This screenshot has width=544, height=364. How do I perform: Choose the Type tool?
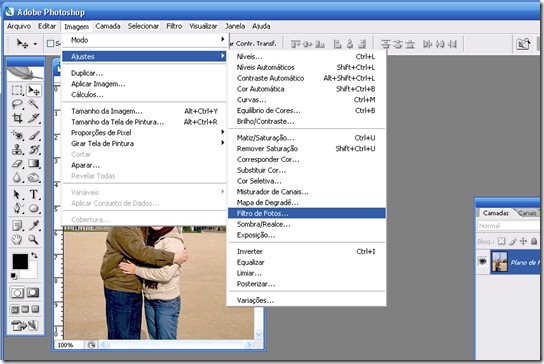click(x=34, y=194)
